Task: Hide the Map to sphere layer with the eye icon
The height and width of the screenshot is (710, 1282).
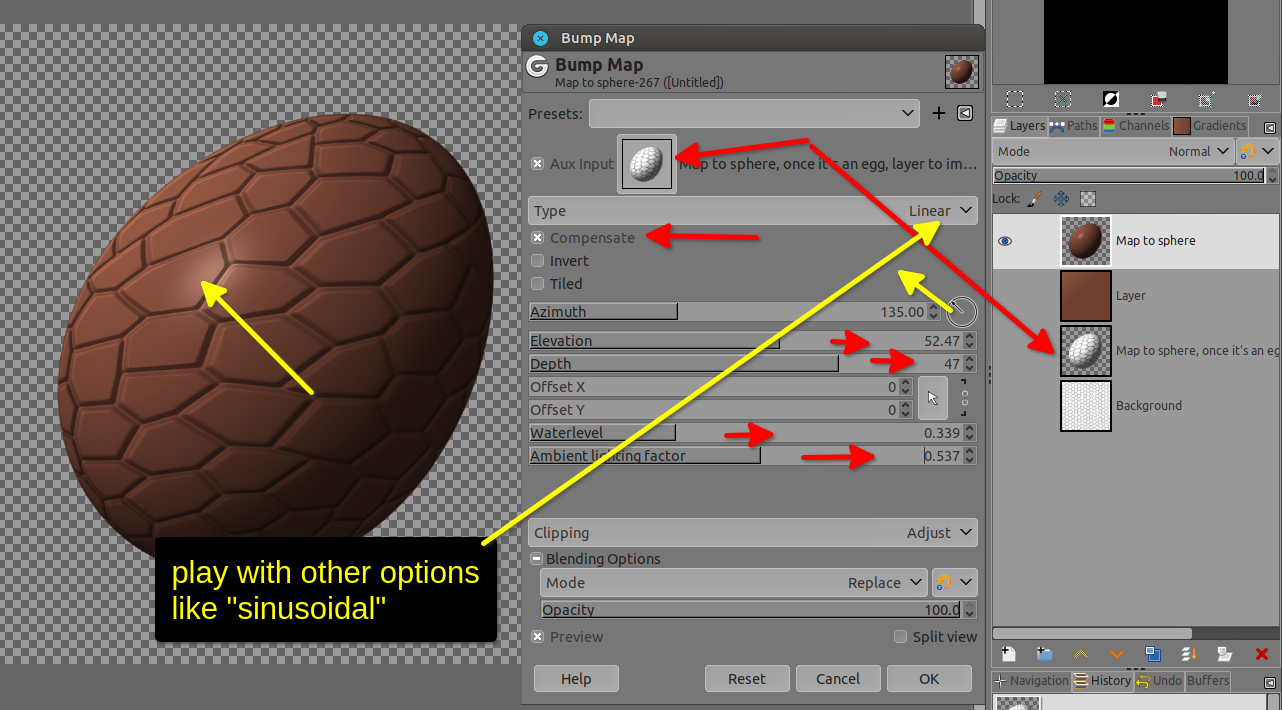Action: [1005, 241]
